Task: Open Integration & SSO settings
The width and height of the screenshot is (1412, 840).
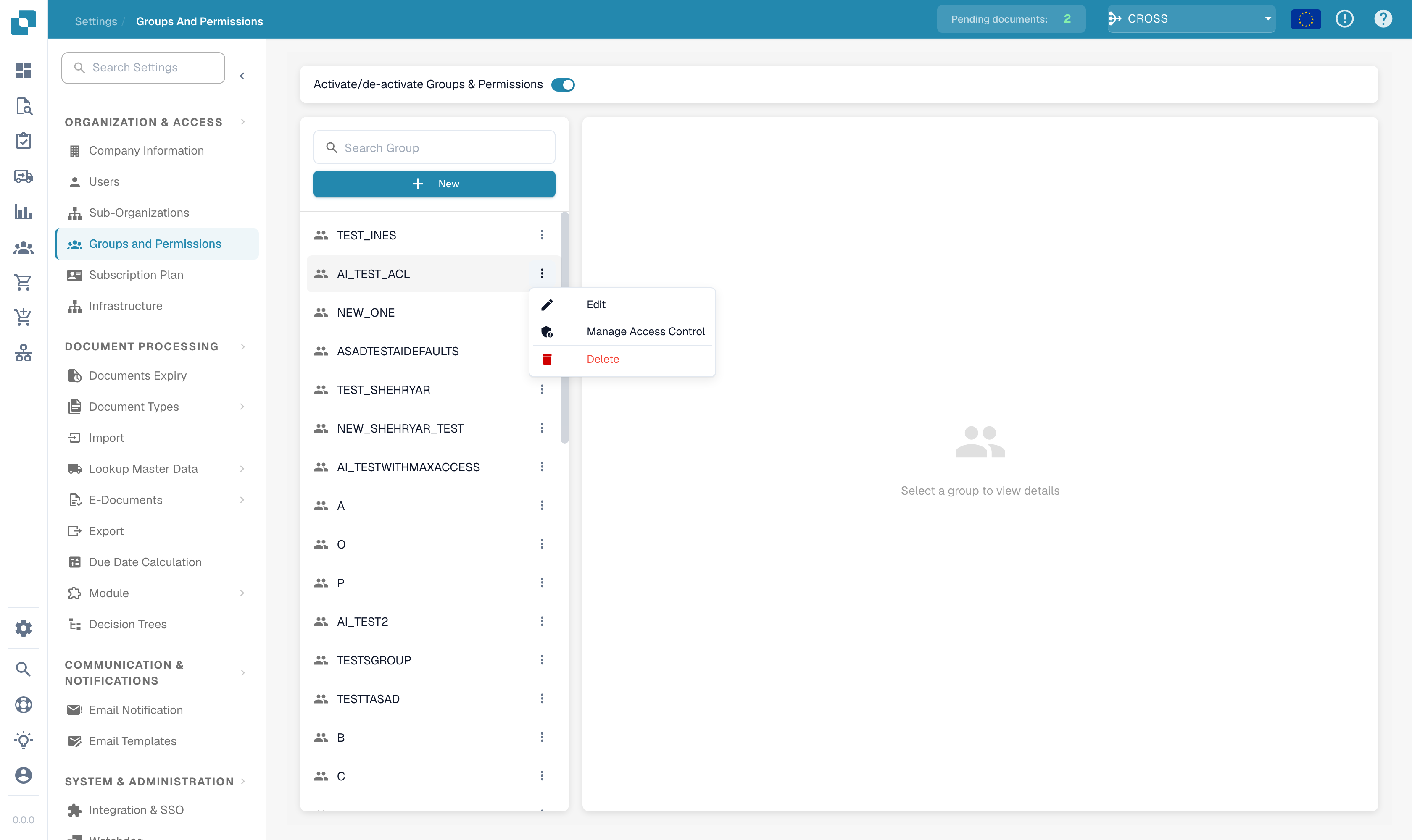Action: point(156,810)
